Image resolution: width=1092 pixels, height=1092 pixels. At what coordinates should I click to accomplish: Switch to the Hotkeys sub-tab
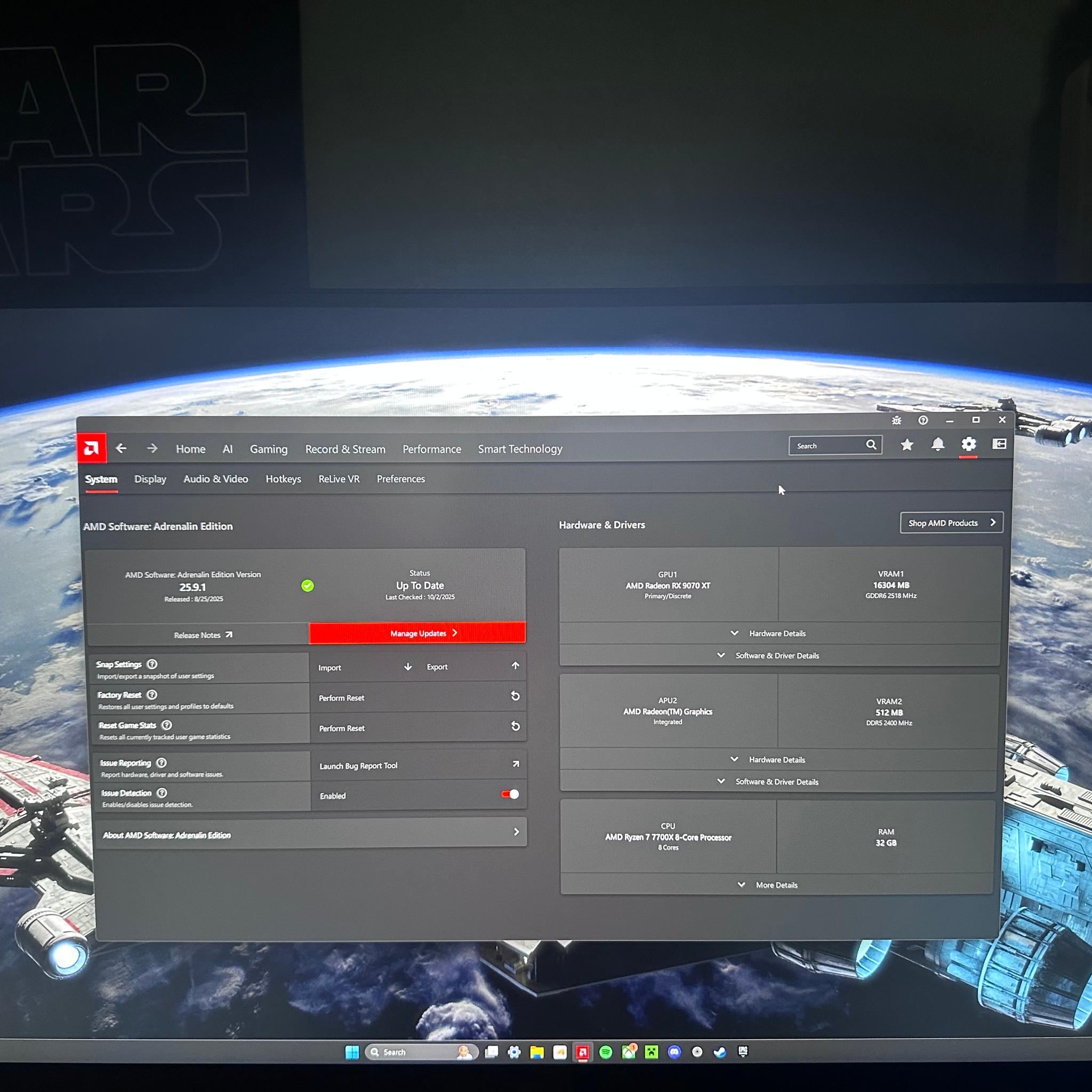point(284,479)
